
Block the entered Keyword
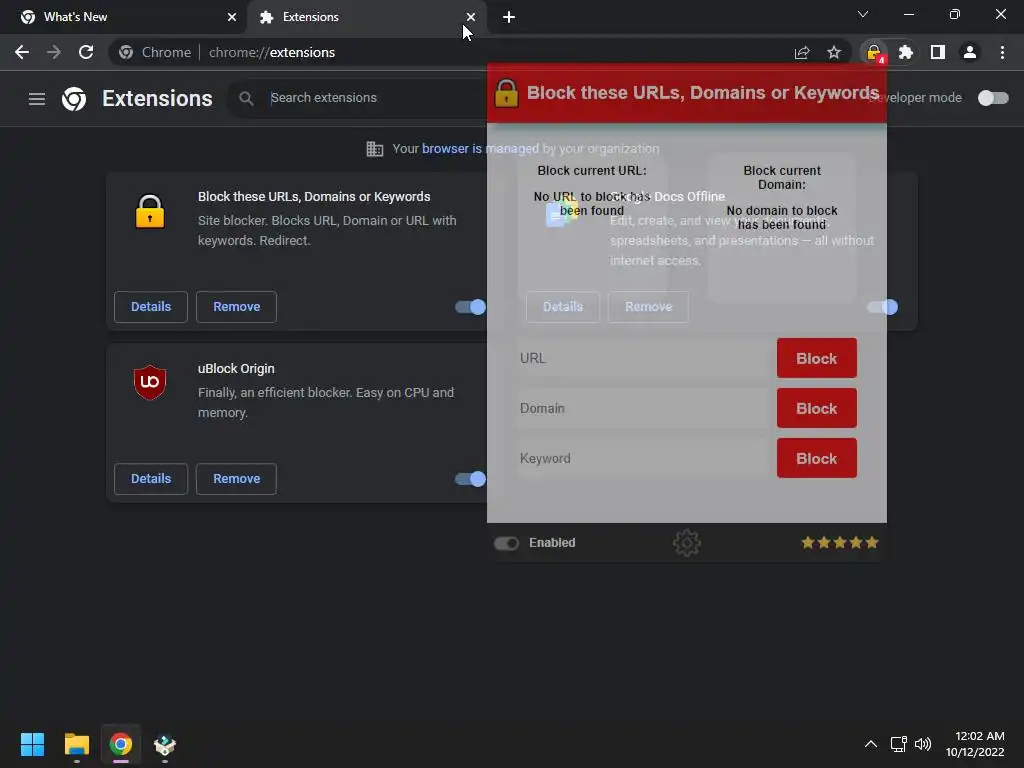click(x=816, y=458)
